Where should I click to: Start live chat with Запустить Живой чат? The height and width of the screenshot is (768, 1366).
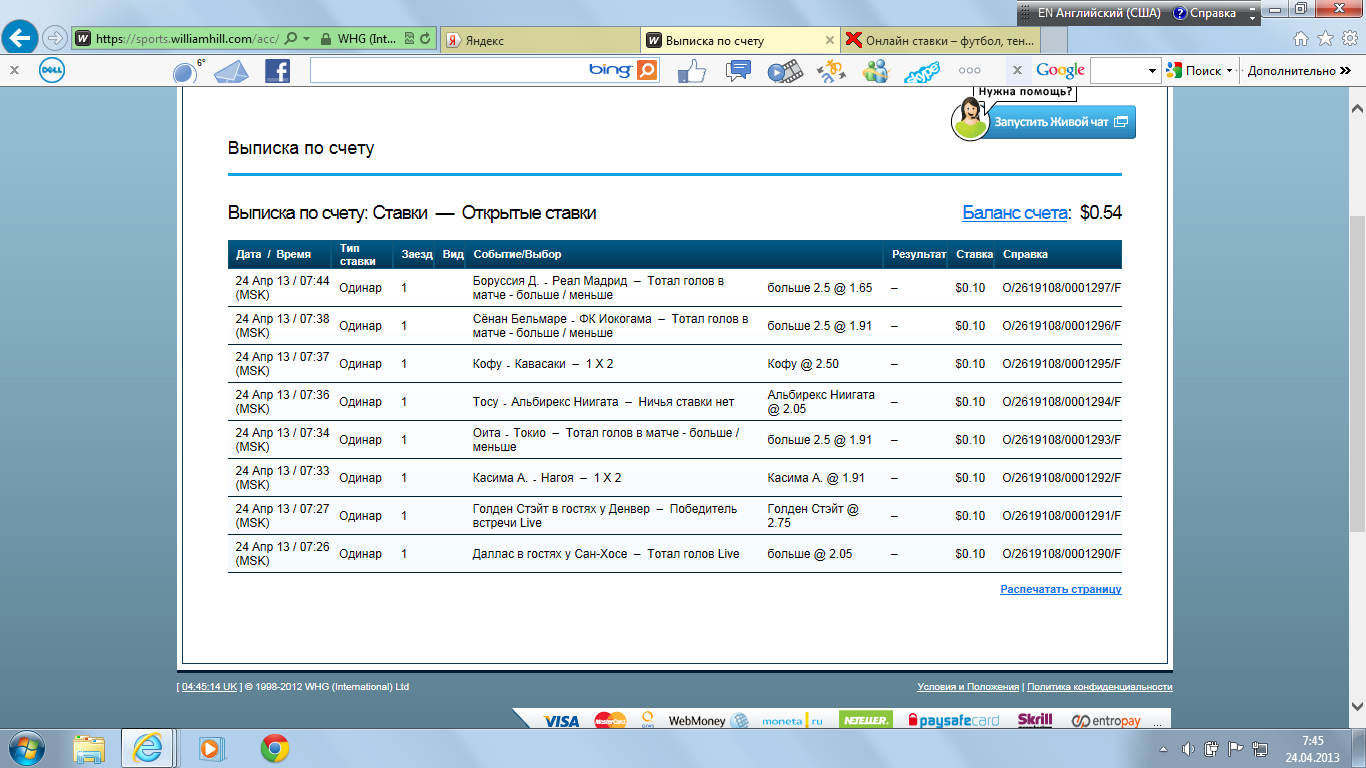(1060, 122)
